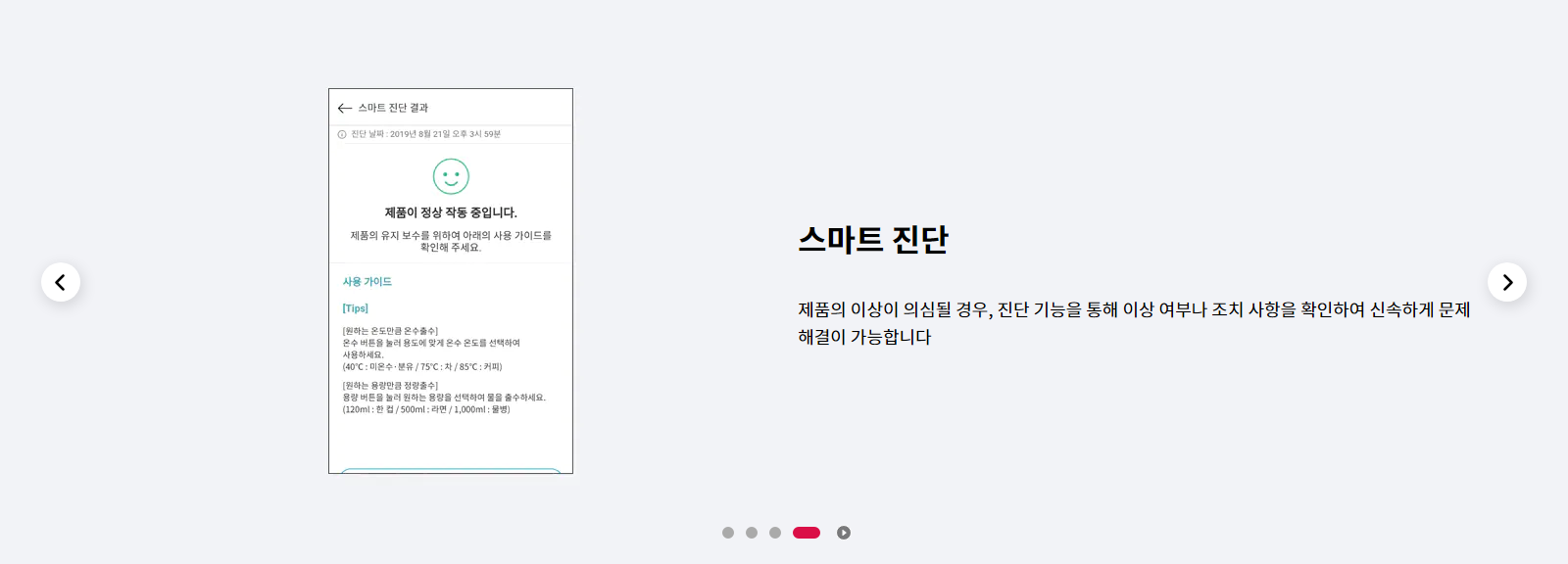Select the second carousel pagination dot
The width and height of the screenshot is (1568, 564).
click(x=752, y=533)
